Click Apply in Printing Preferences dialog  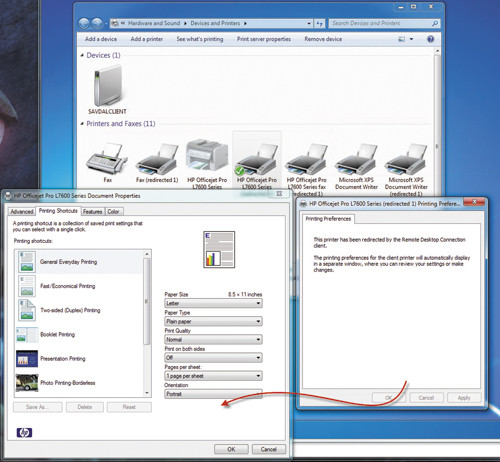pos(464,398)
